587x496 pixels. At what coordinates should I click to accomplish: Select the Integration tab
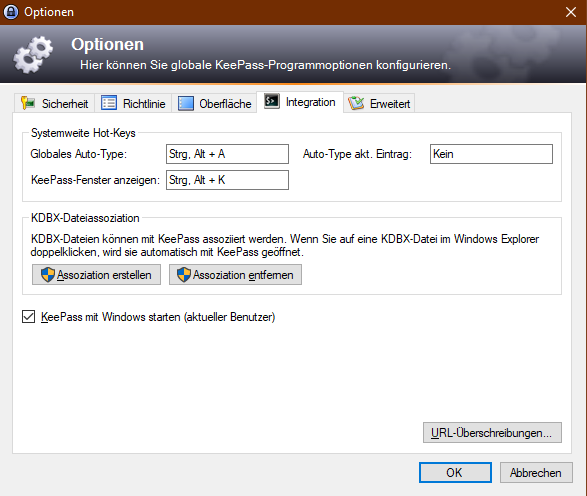tap(300, 102)
